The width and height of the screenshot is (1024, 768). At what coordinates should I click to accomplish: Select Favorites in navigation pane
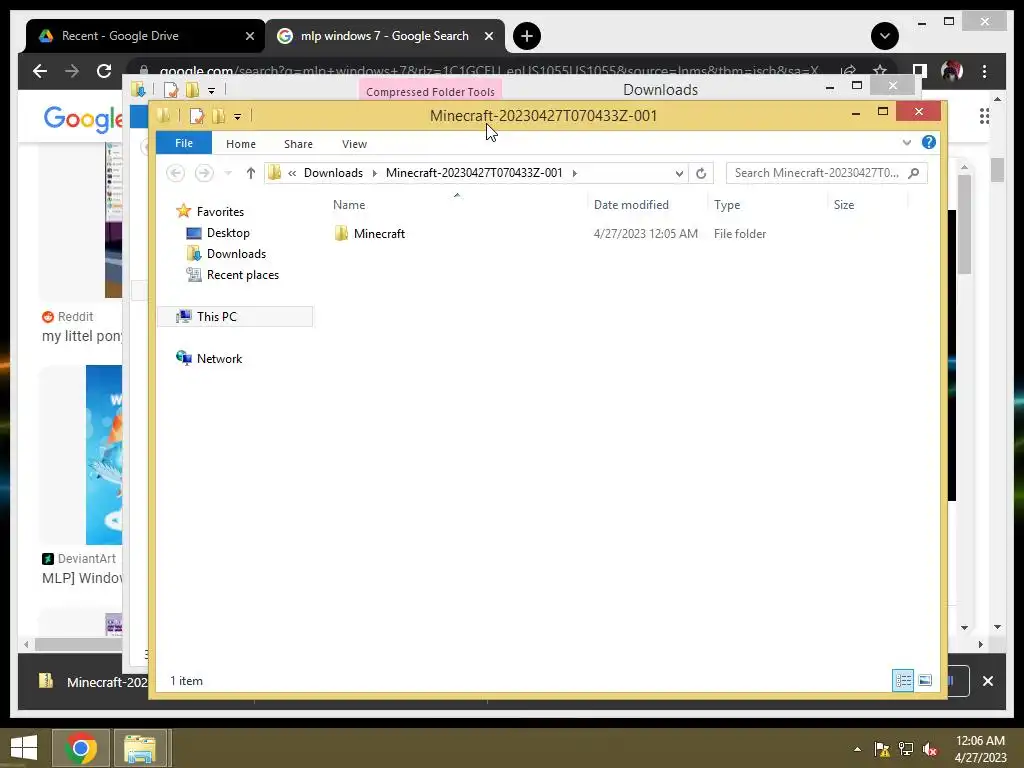point(220,212)
